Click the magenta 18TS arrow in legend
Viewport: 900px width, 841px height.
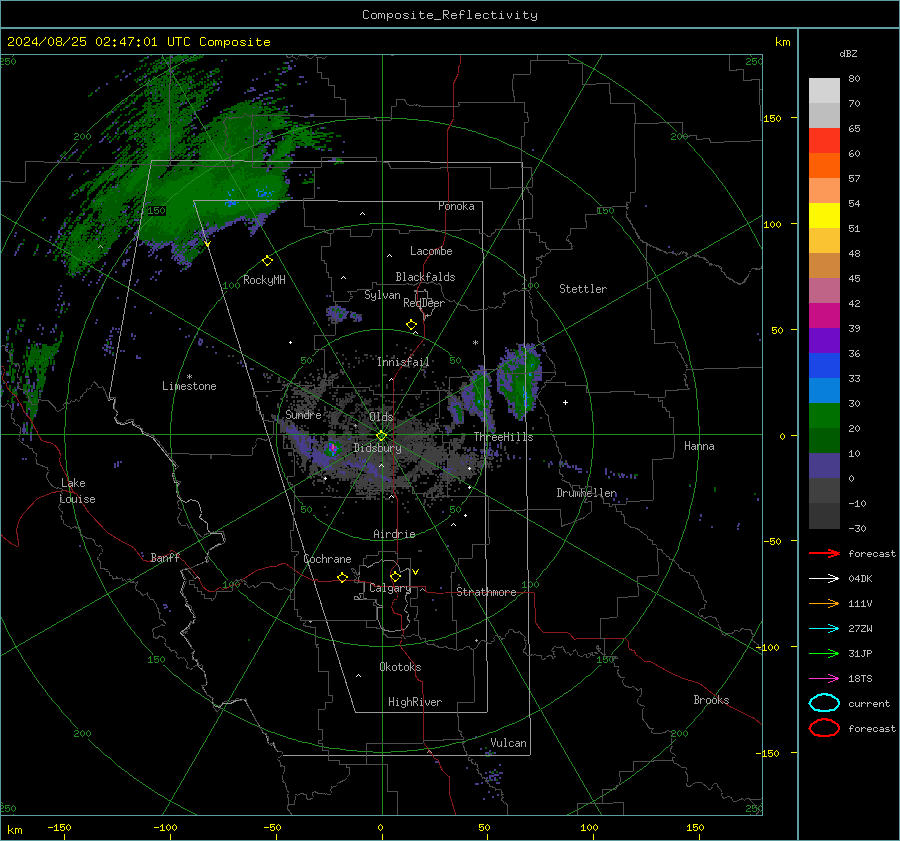(x=824, y=679)
